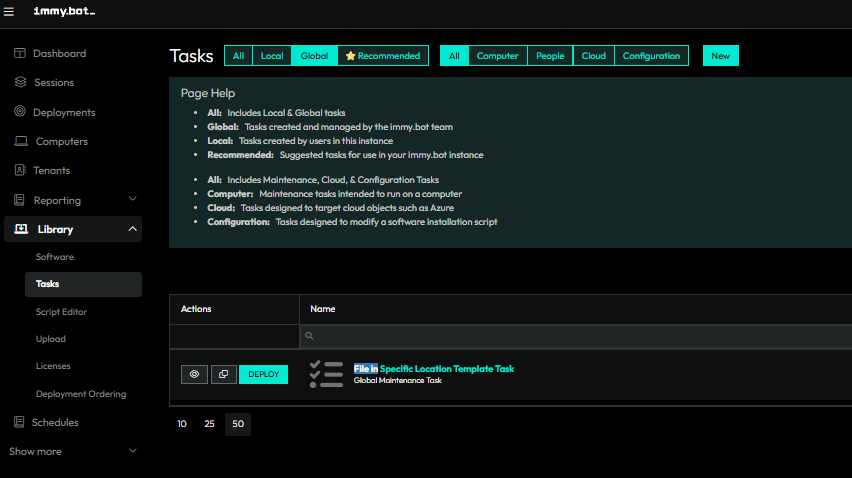Go to Deployment Ordering page
The image size is (852, 478).
coord(81,394)
